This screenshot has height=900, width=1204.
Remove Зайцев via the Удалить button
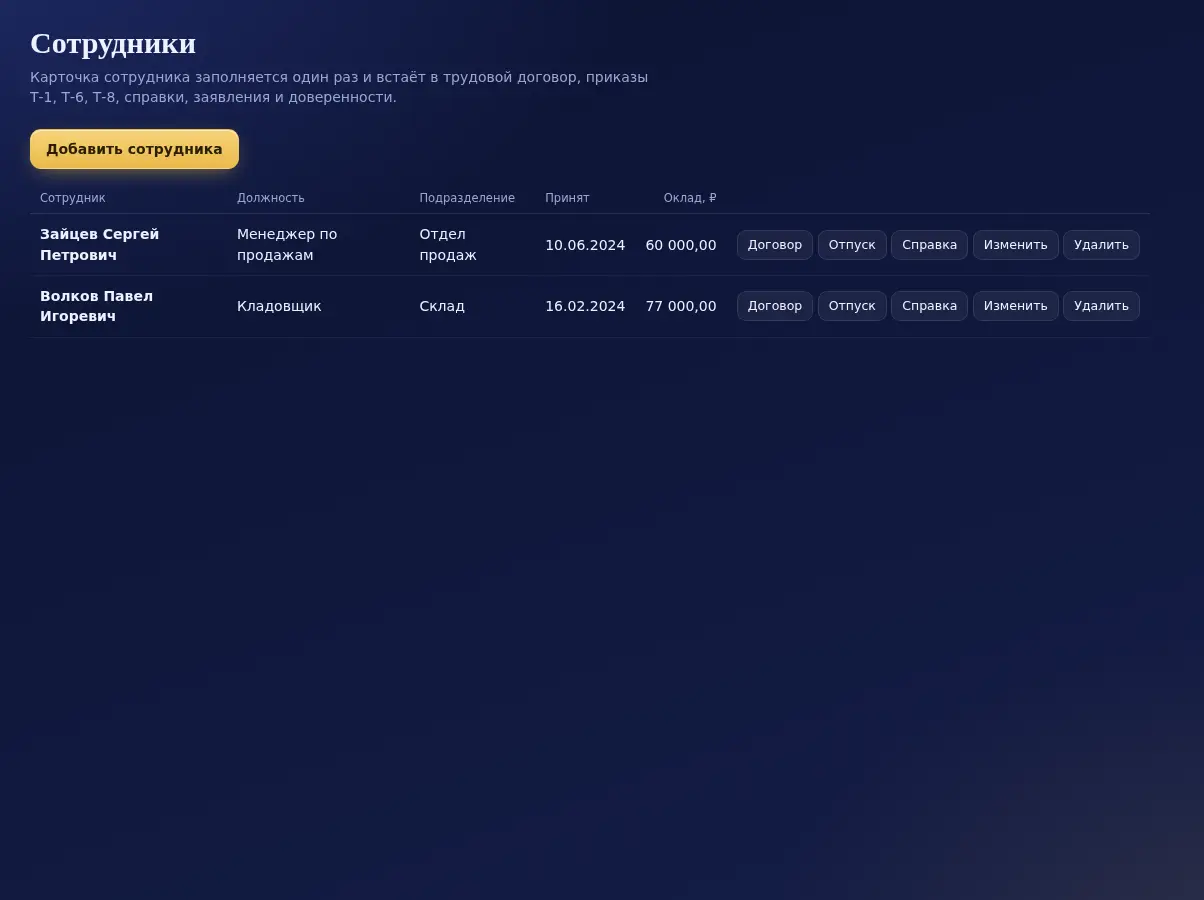point(1101,245)
